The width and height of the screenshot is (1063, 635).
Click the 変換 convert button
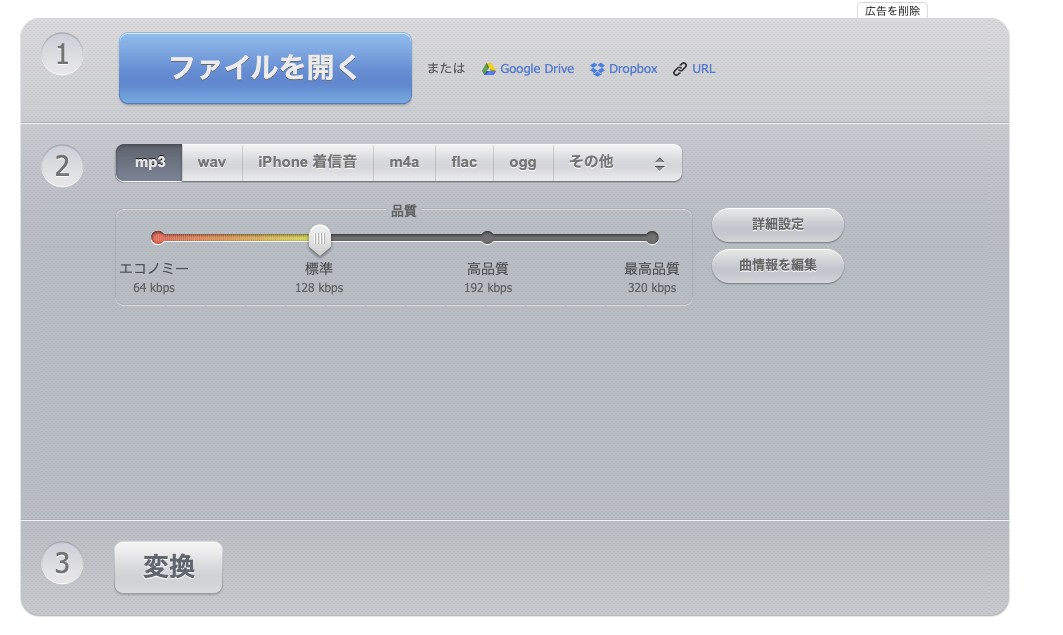[169, 567]
